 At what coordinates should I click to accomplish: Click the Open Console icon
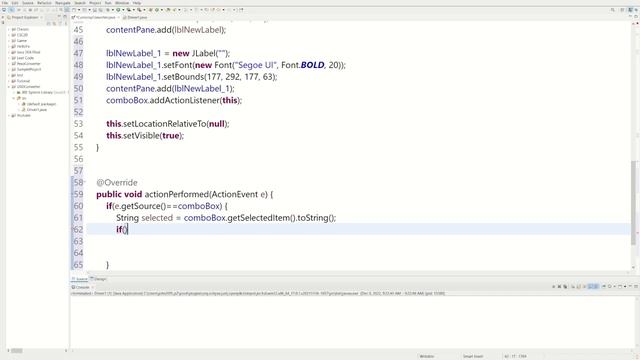point(620,287)
